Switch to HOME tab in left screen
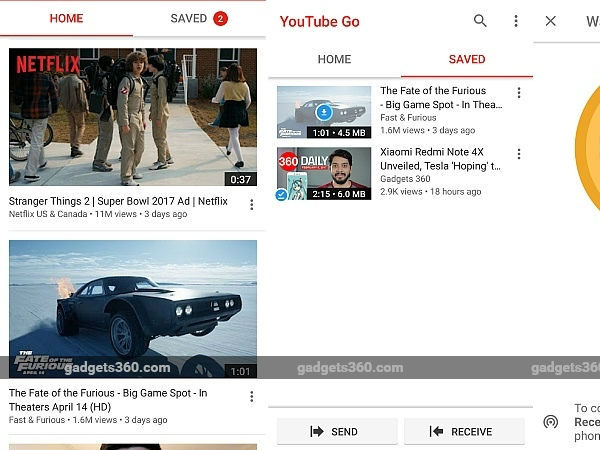The image size is (600, 450). point(66,18)
